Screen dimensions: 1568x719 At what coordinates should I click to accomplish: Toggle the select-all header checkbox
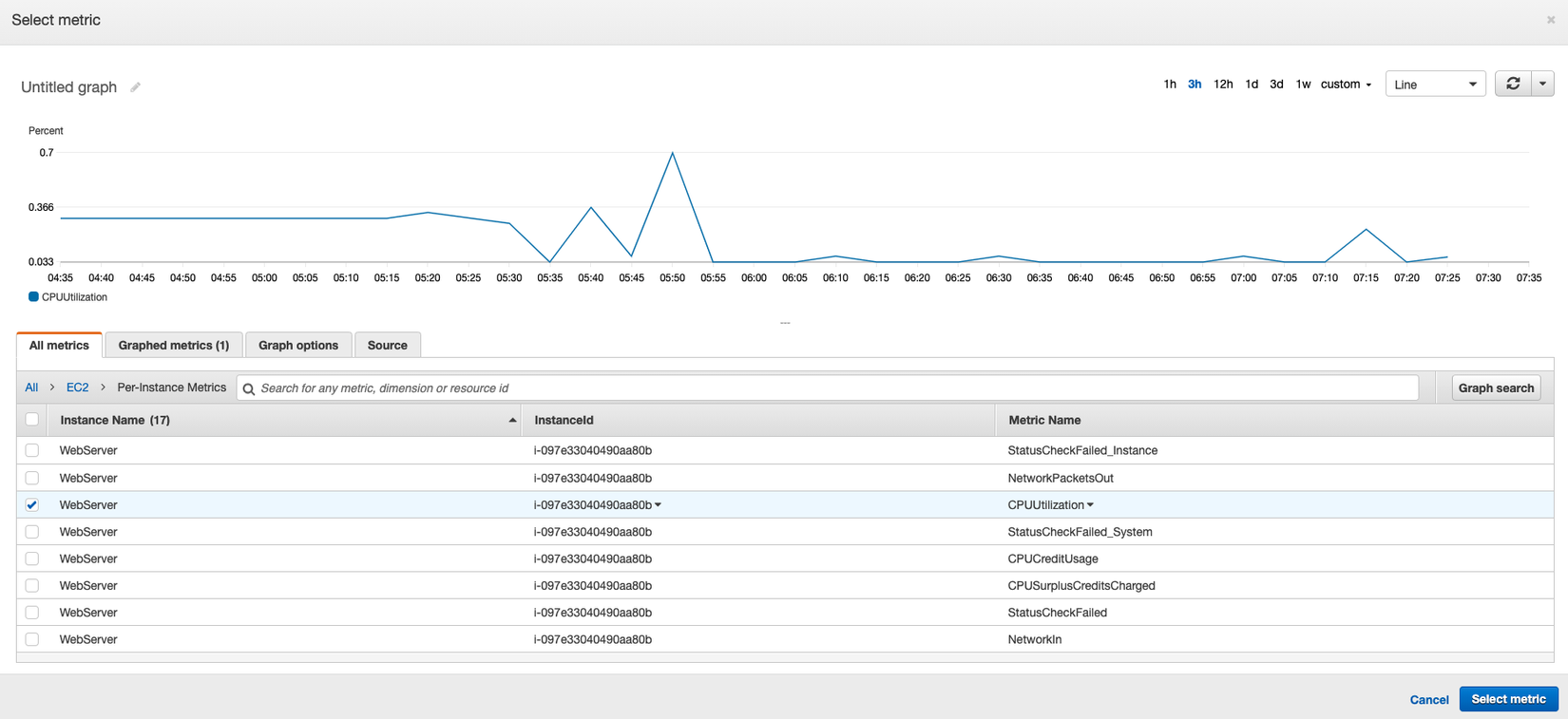click(32, 420)
